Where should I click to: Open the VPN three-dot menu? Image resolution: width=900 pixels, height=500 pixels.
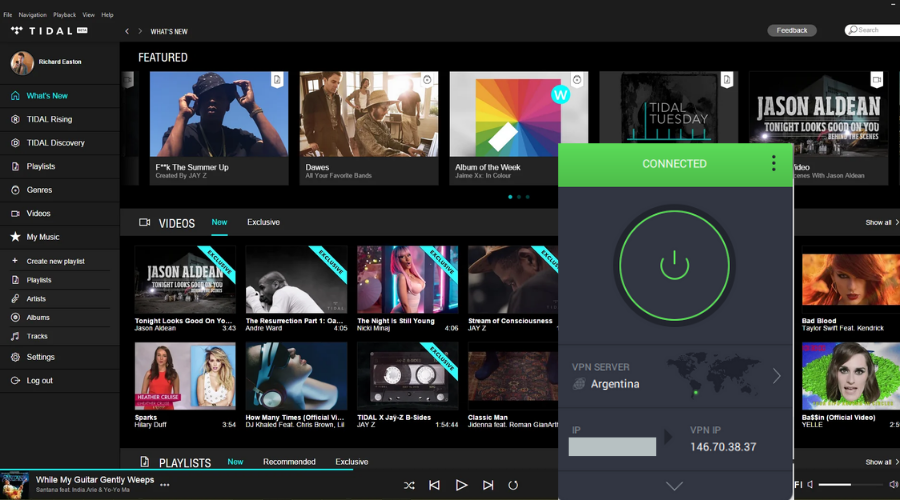774,164
